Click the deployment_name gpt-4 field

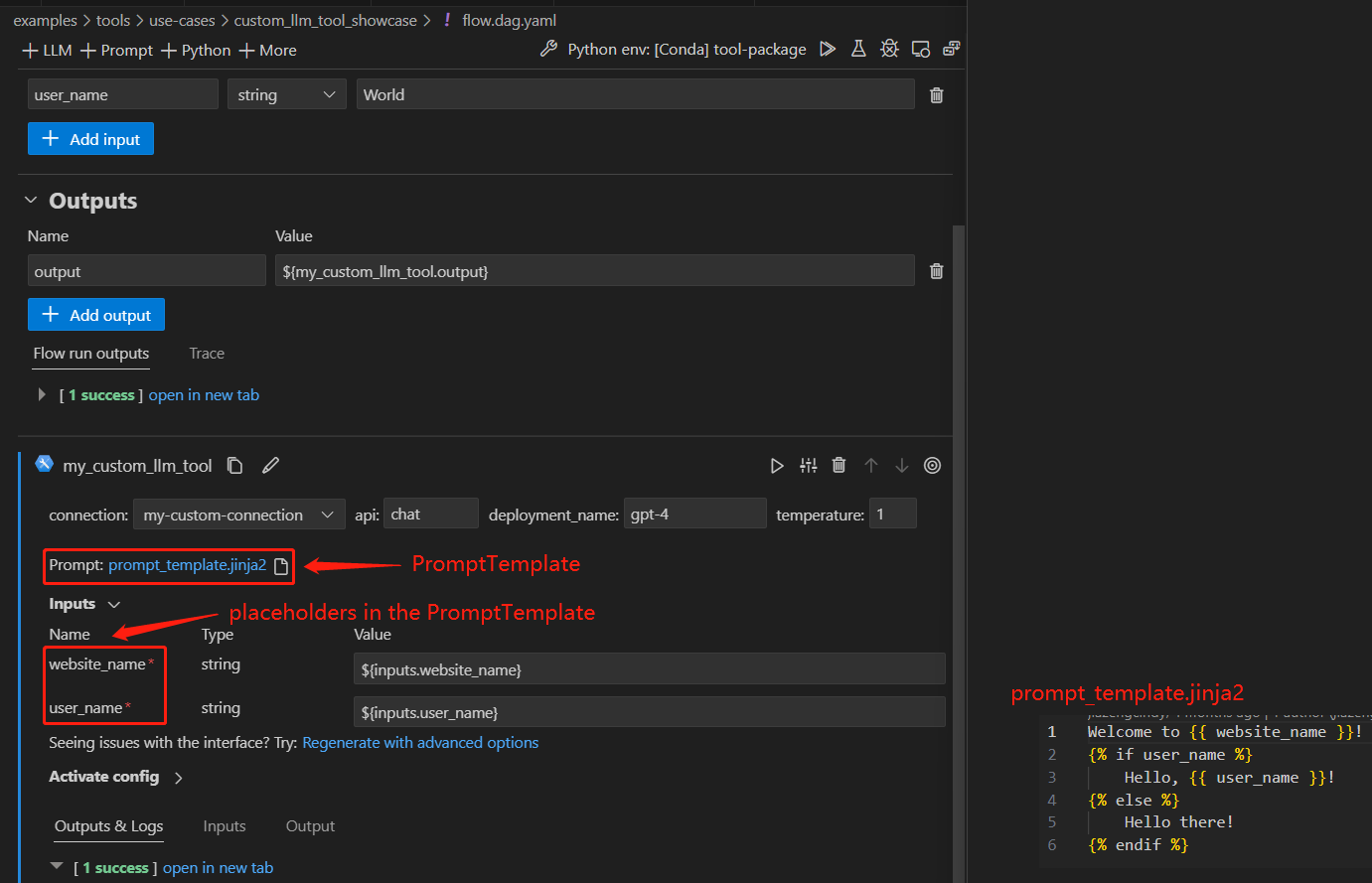[693, 515]
